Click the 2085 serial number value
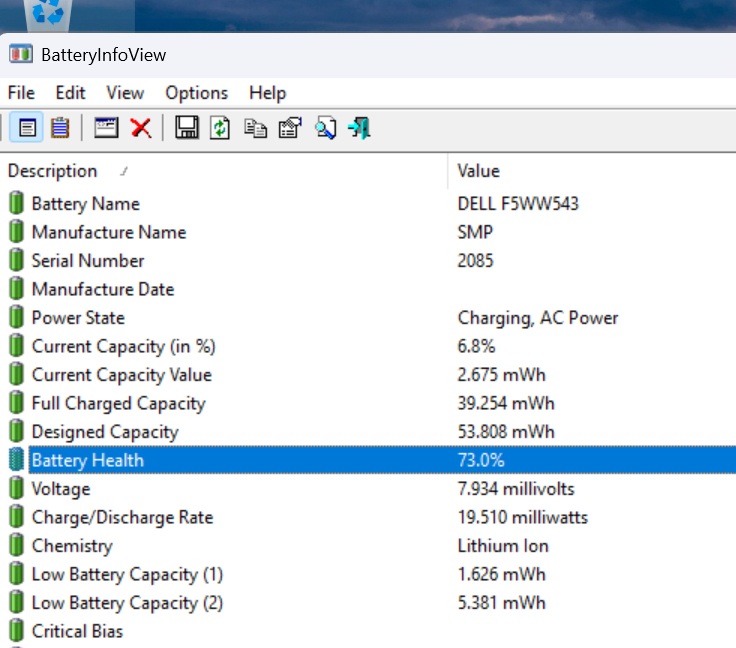The image size is (736, 648). pos(475,260)
